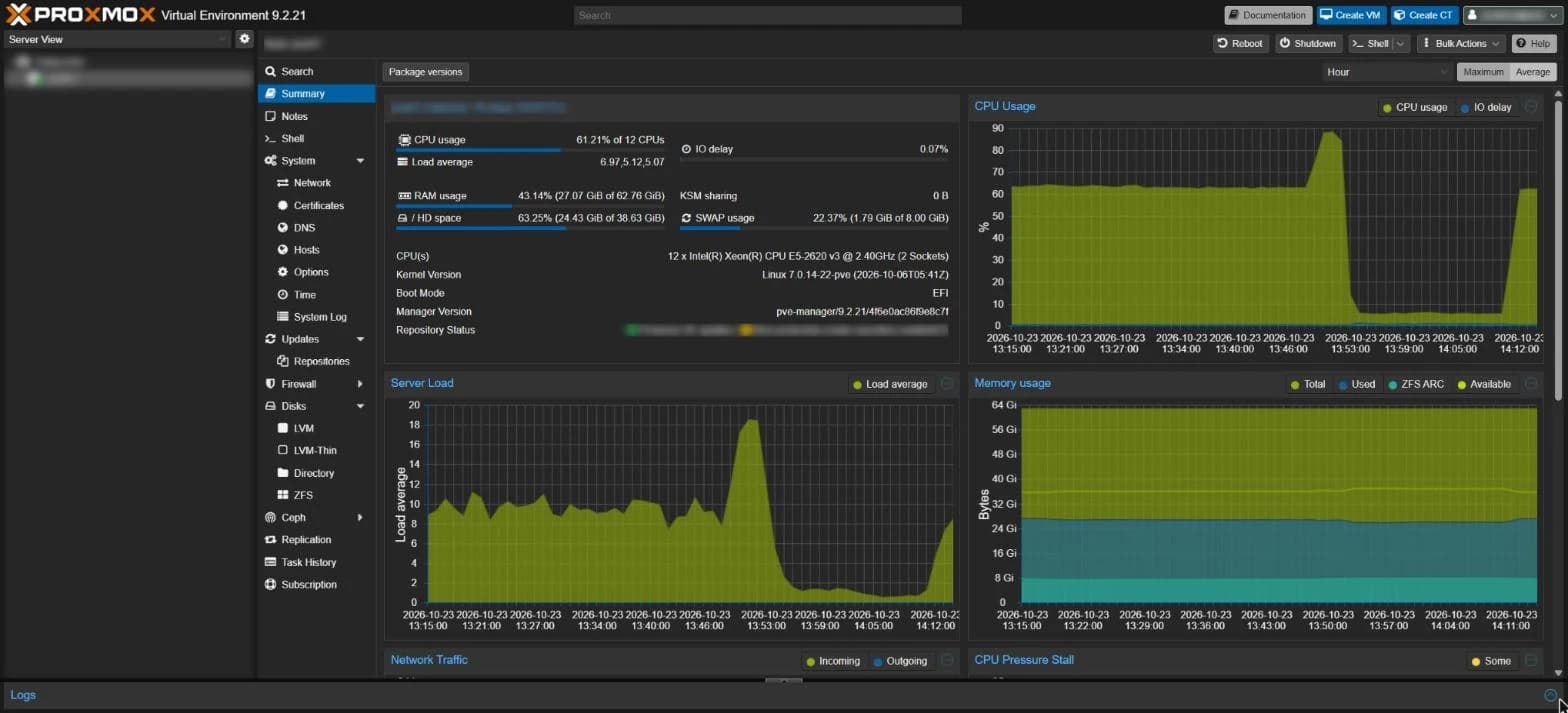Toggle CPU usage series in legend
The width and height of the screenshot is (1568, 713).
point(1414,107)
